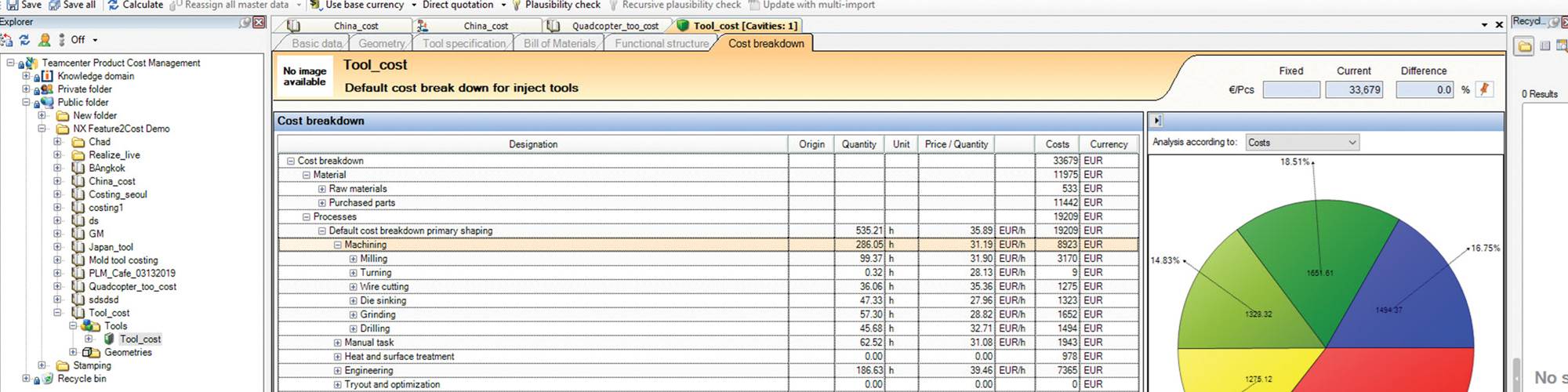Open the document tab list dropdown arrow
The image size is (1568, 392).
1484,25
